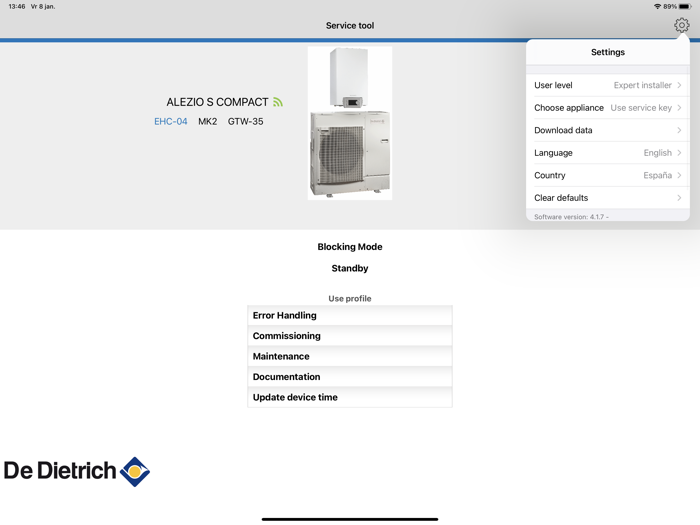This screenshot has width=700, height=525.
Task: Tap the Service tool title
Action: pyautogui.click(x=350, y=25)
